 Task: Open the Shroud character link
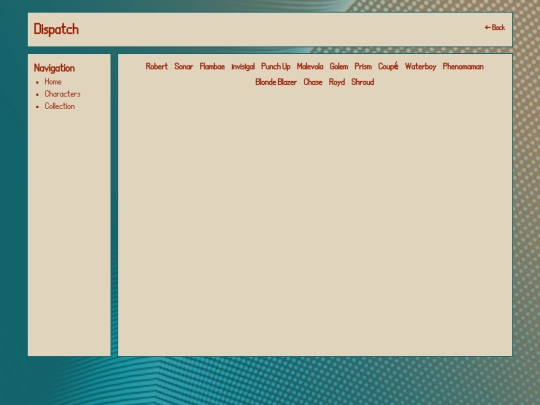tap(363, 82)
